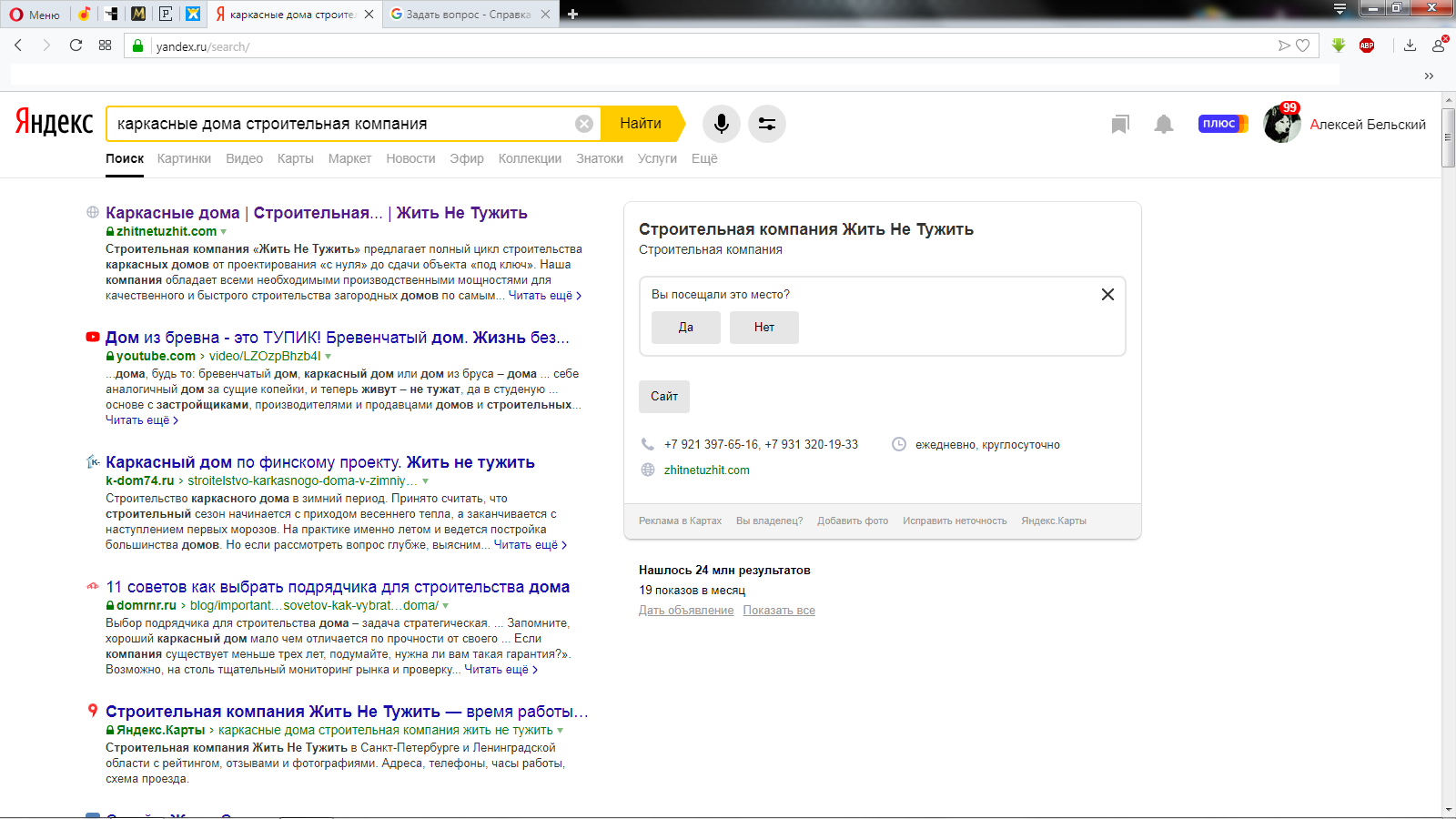The image size is (1456, 819).
Task: Open Алексей Бельский account name
Action: coord(1368,125)
